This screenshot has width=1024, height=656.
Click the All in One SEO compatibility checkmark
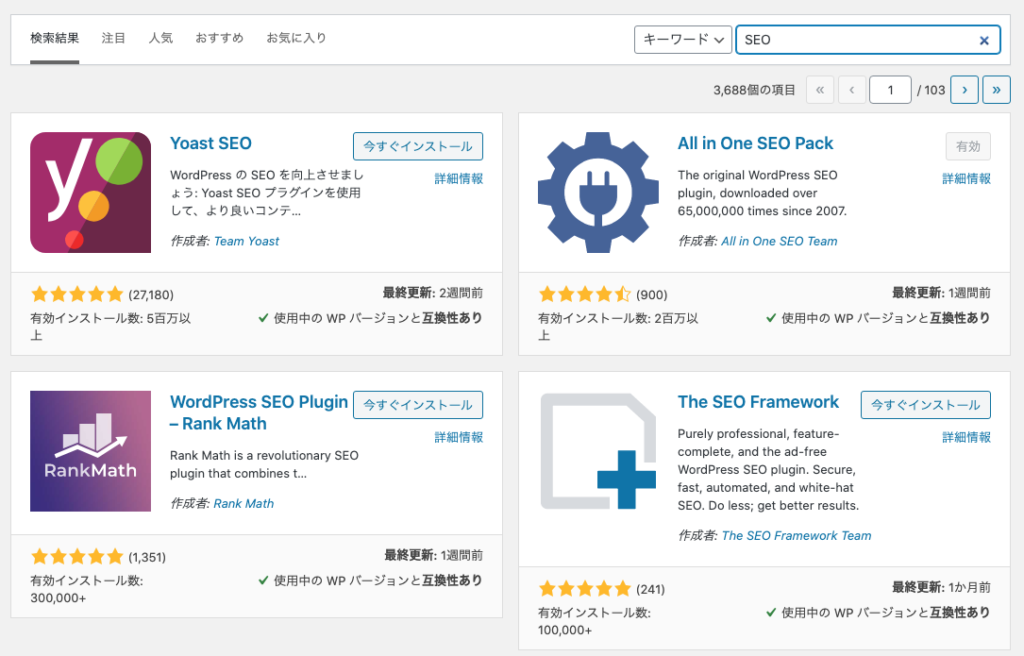pyautogui.click(x=771, y=318)
